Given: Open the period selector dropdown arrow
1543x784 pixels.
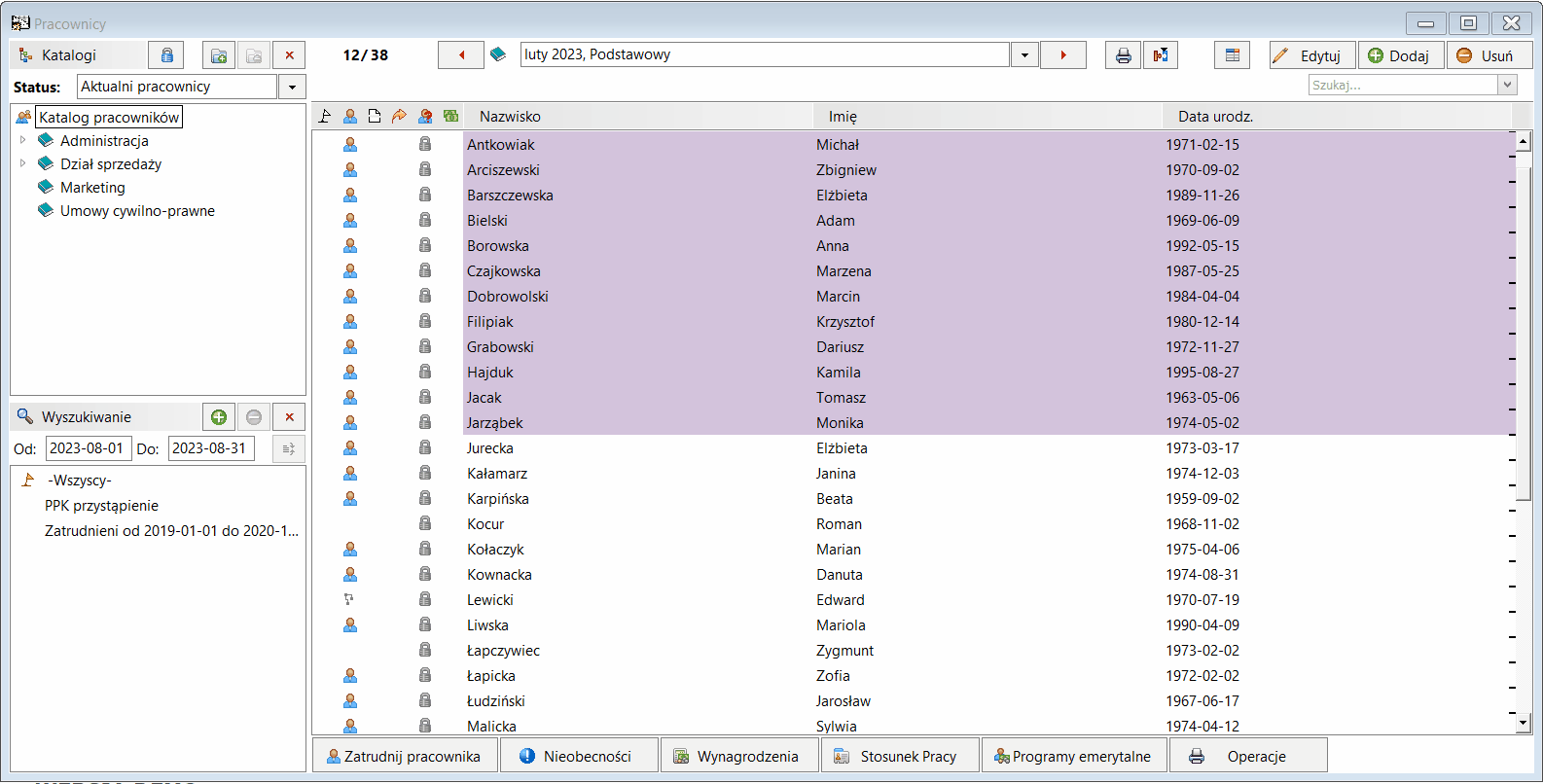Looking at the screenshot, I should tap(1024, 55).
